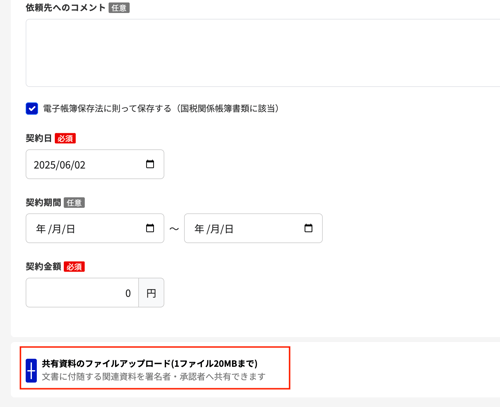This screenshot has width=500, height=407.
Task: Select 日 segment of 契約期間 start date
Action: (70, 229)
